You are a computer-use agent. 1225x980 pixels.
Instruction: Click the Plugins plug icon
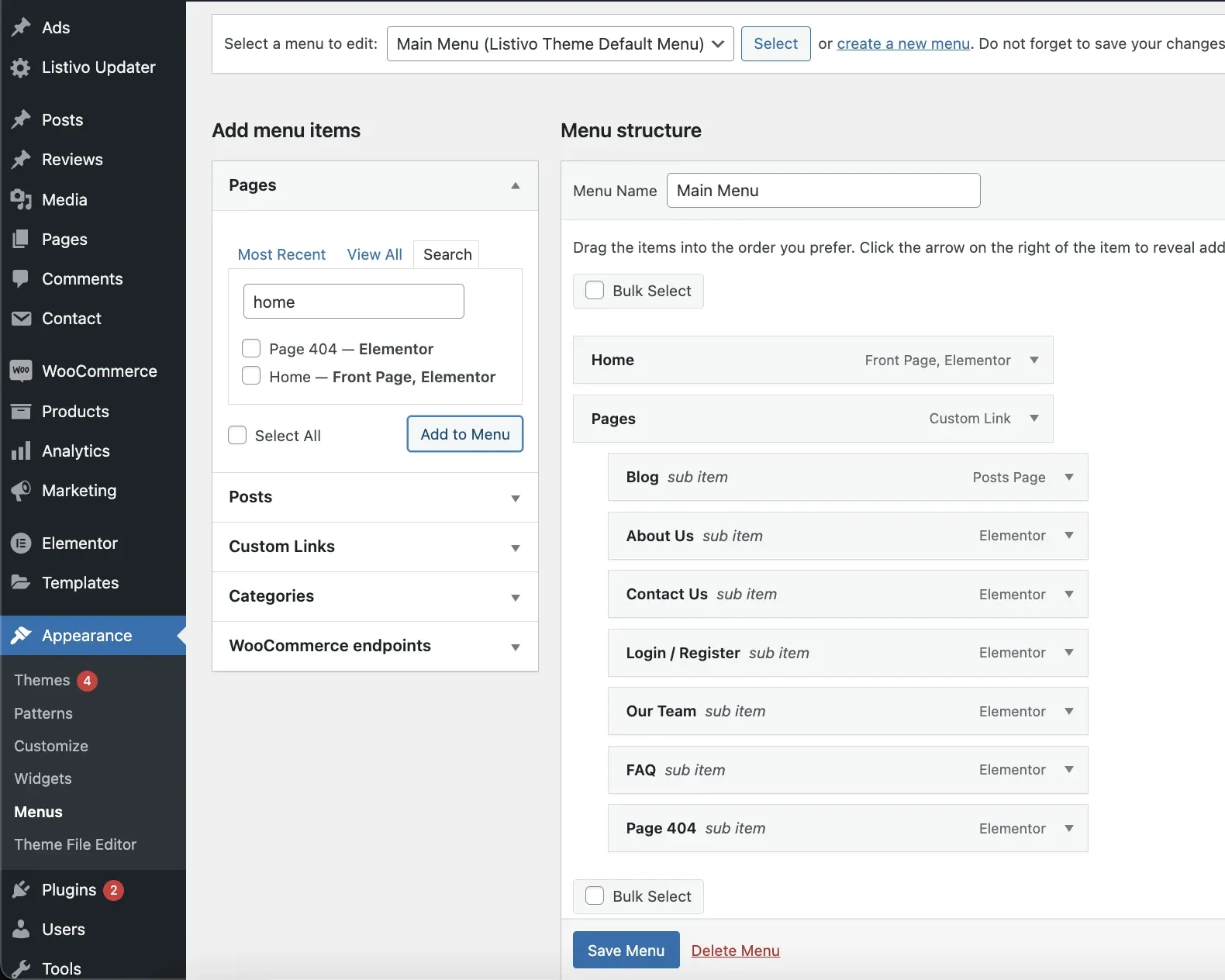(21, 889)
